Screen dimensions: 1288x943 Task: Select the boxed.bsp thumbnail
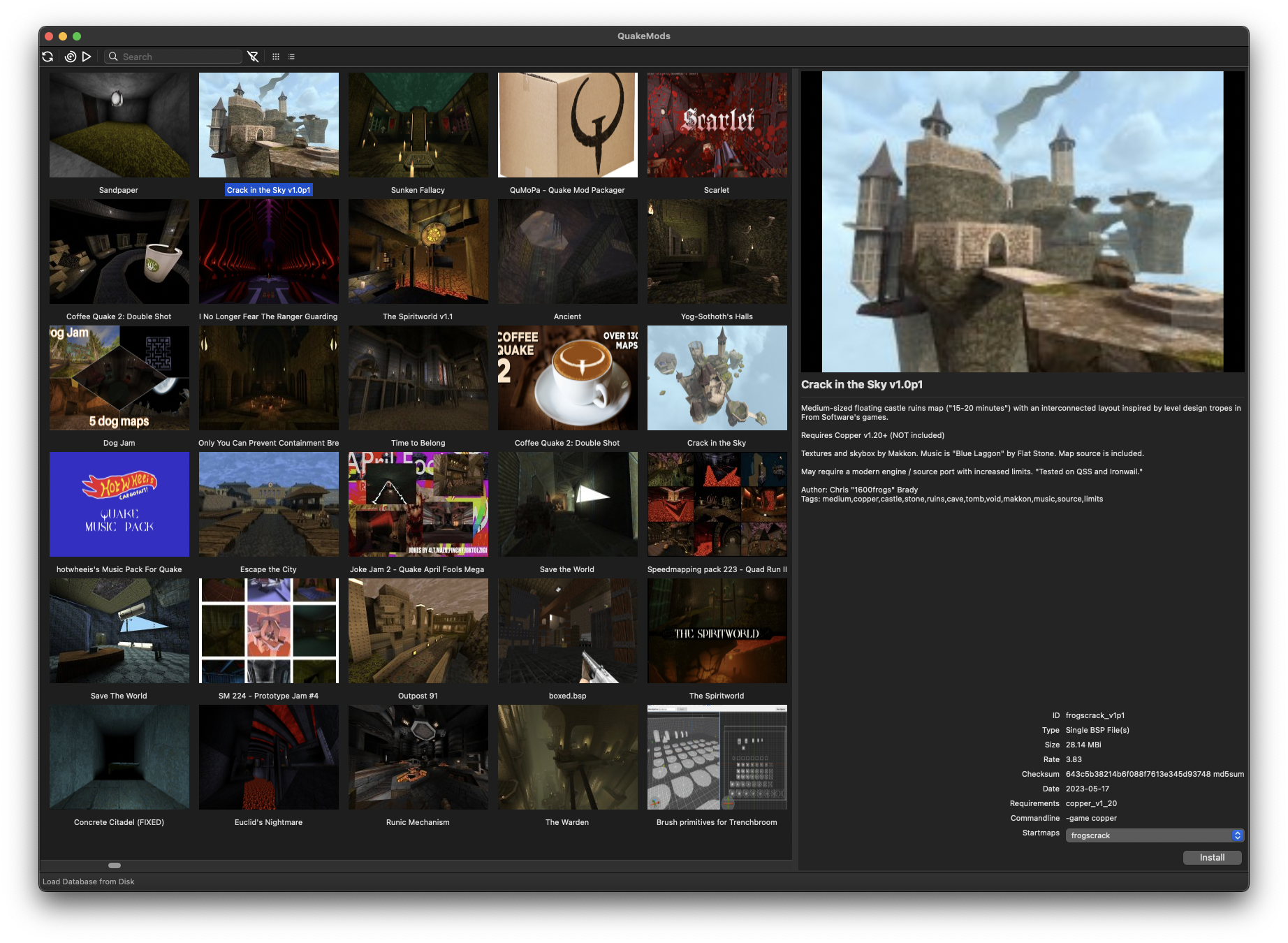(567, 631)
